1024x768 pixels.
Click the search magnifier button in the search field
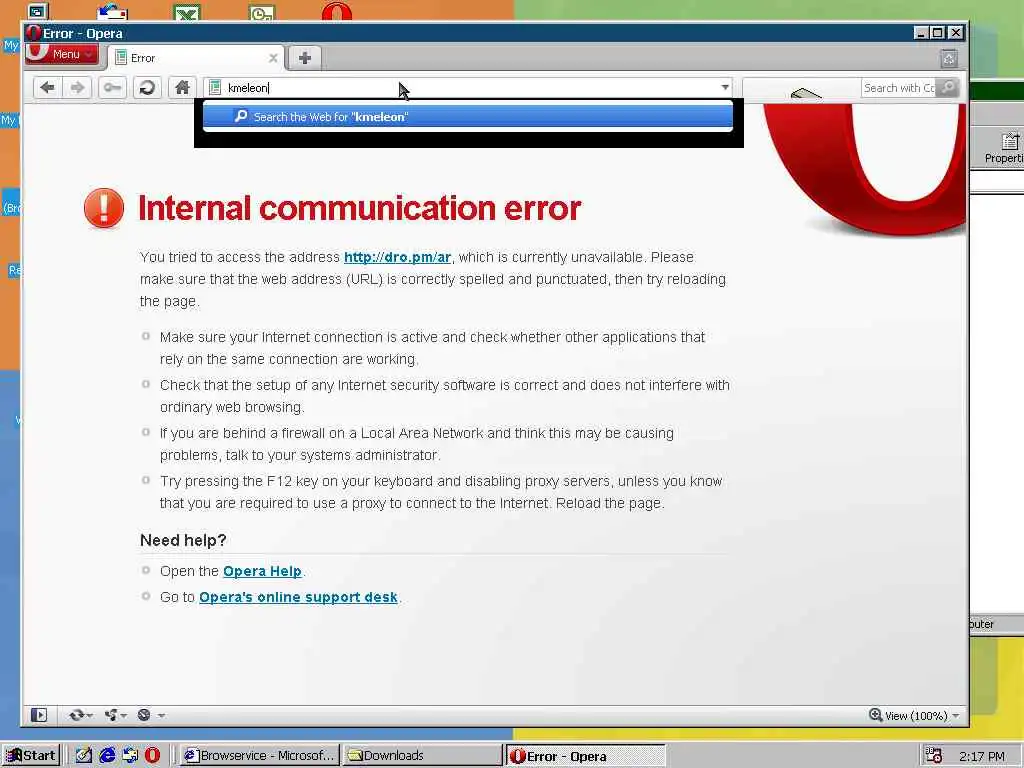(x=948, y=88)
